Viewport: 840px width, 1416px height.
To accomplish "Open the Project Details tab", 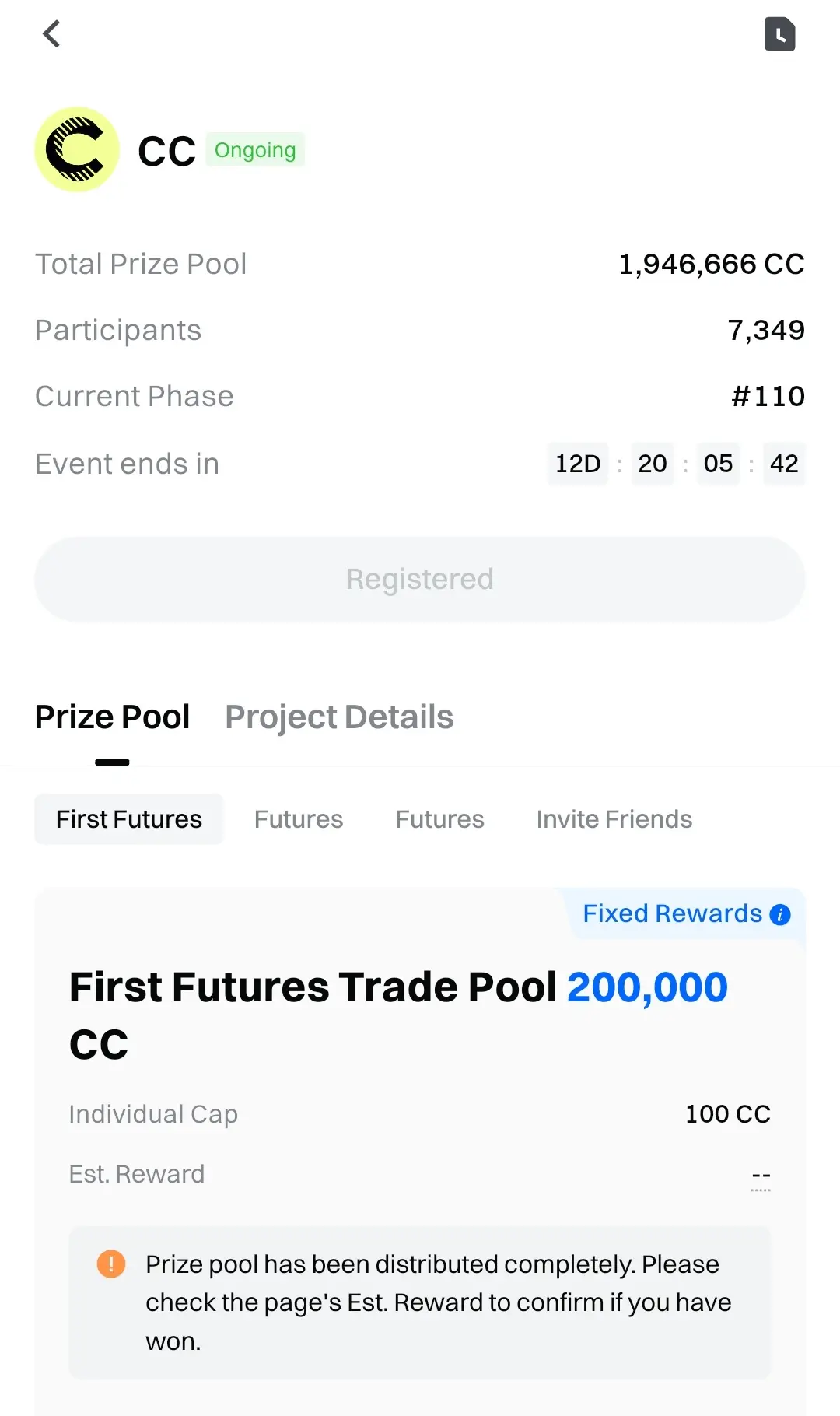I will [339, 717].
